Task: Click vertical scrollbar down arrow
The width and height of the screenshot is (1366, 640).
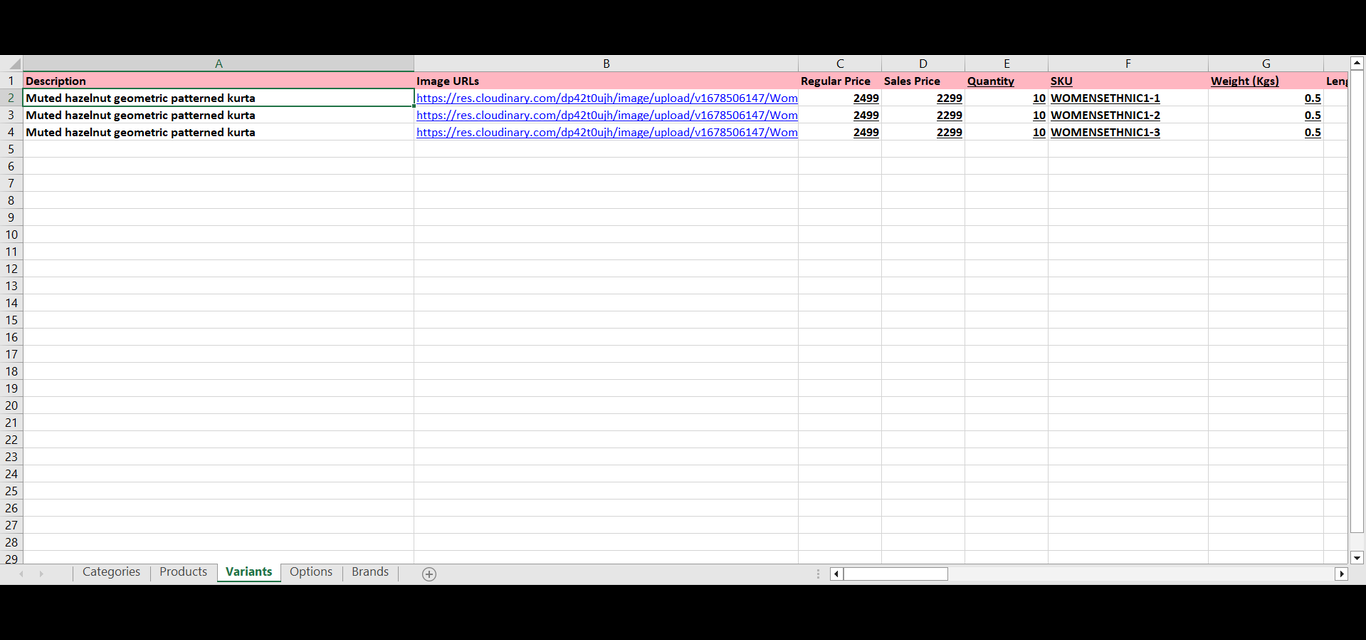Action: 1357,557
